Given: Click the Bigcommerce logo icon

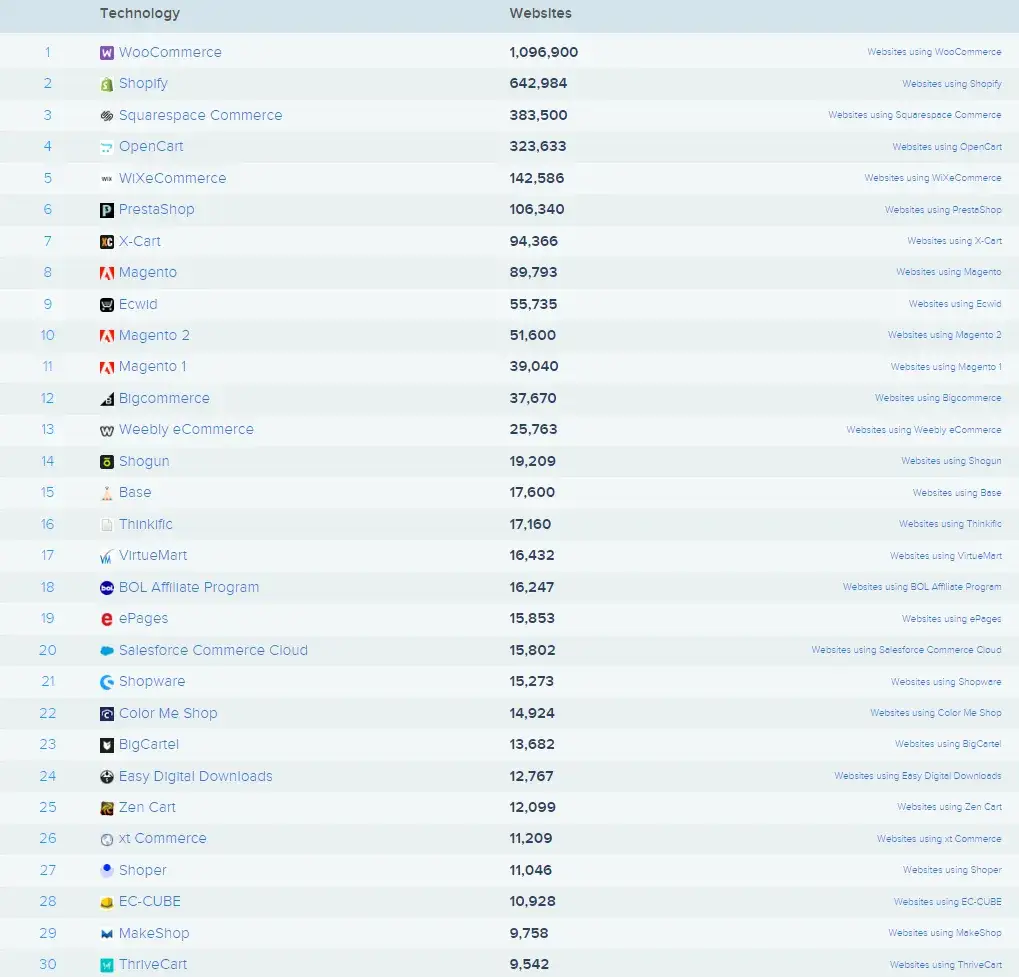Looking at the screenshot, I should point(107,399).
